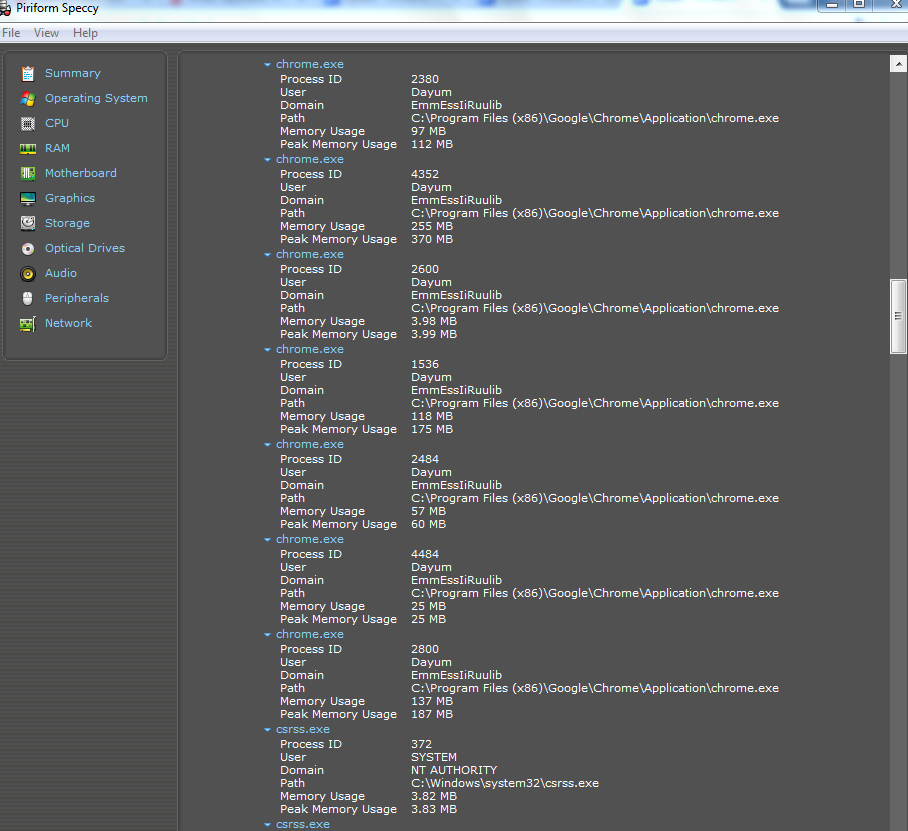Click the Graphics monitor icon
The width and height of the screenshot is (908, 831).
click(x=28, y=199)
